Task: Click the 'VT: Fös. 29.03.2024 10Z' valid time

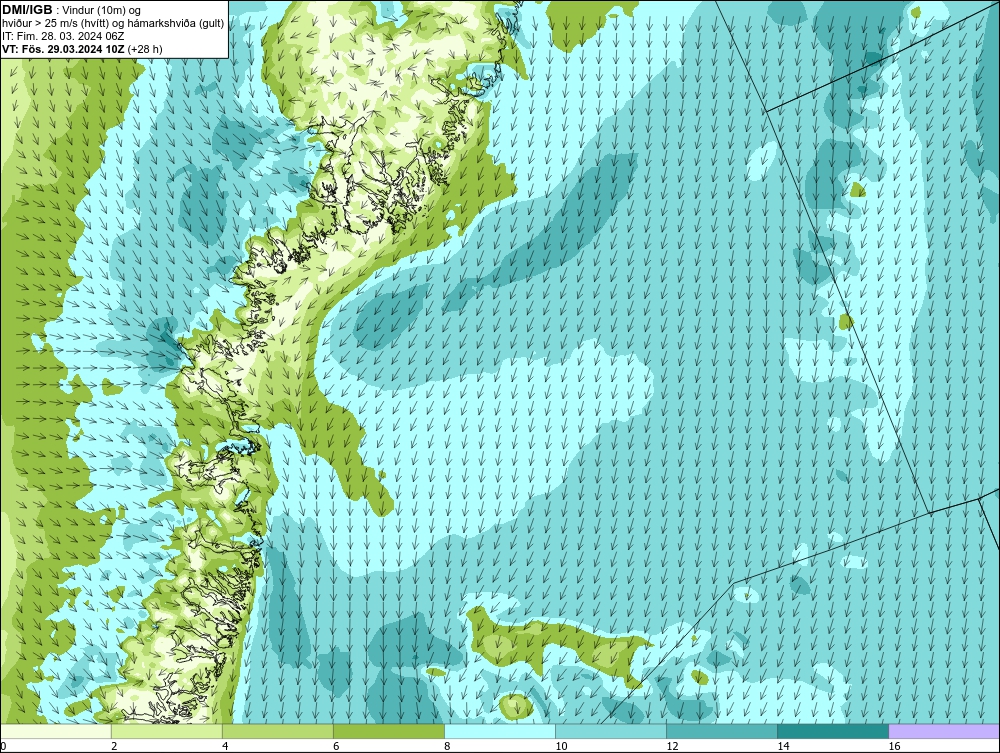Action: (x=64, y=49)
